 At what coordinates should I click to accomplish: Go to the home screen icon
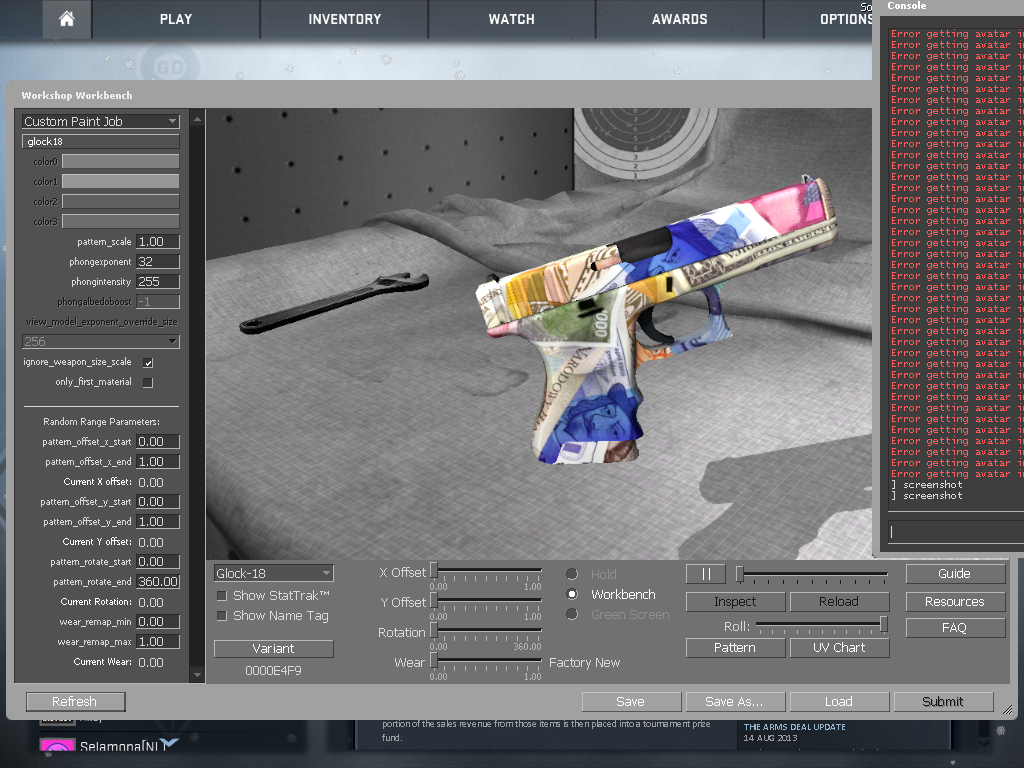click(x=67, y=19)
